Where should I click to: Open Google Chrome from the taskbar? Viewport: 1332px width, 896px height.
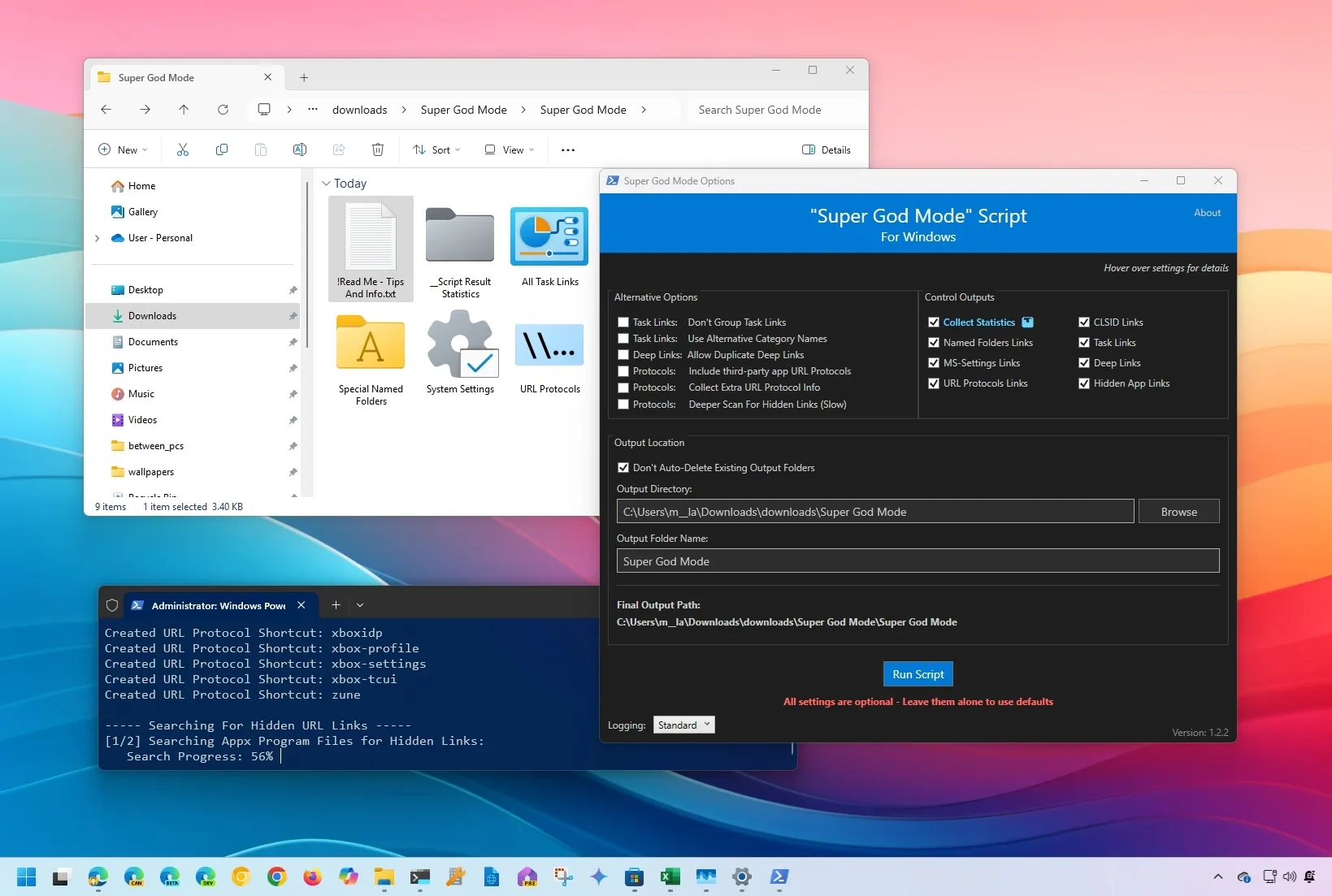point(277,877)
